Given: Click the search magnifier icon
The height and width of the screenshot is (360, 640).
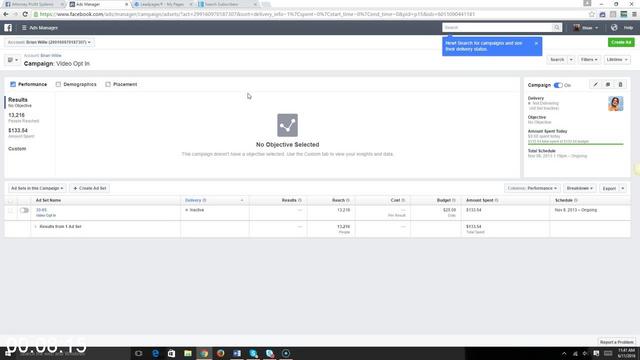Looking at the screenshot, I should pyautogui.click(x=557, y=27).
